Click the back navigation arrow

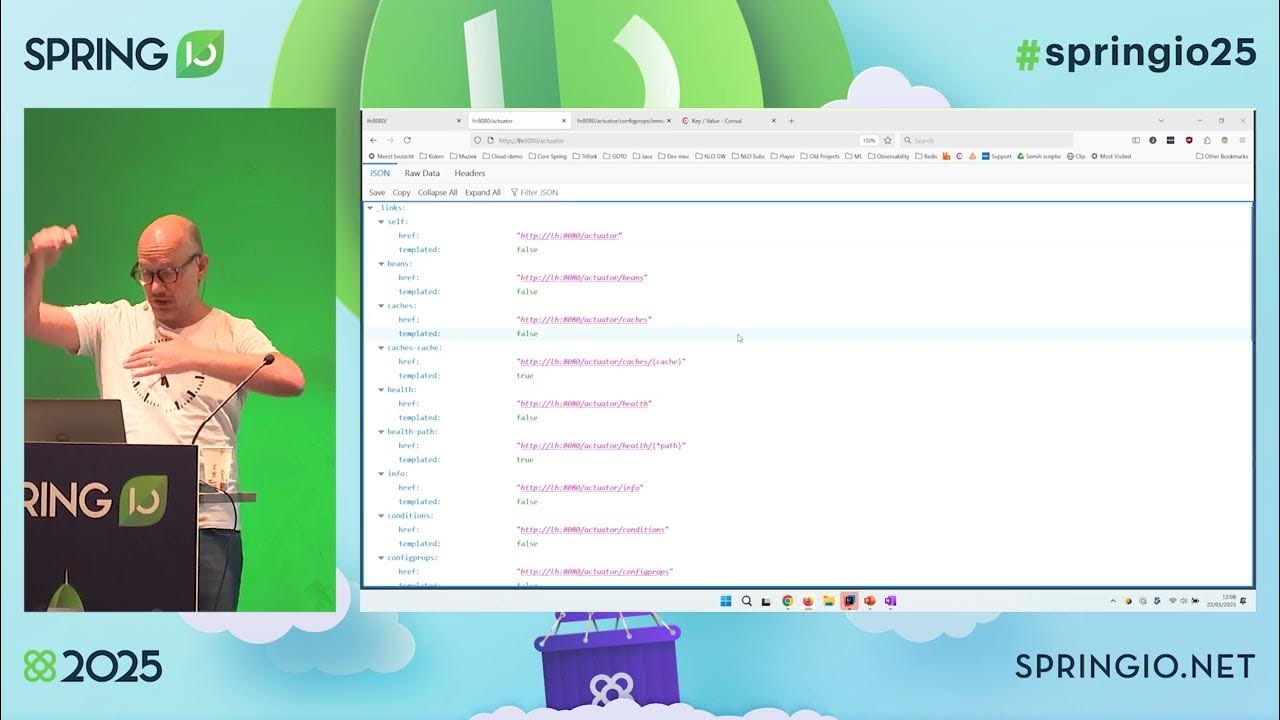click(x=375, y=140)
